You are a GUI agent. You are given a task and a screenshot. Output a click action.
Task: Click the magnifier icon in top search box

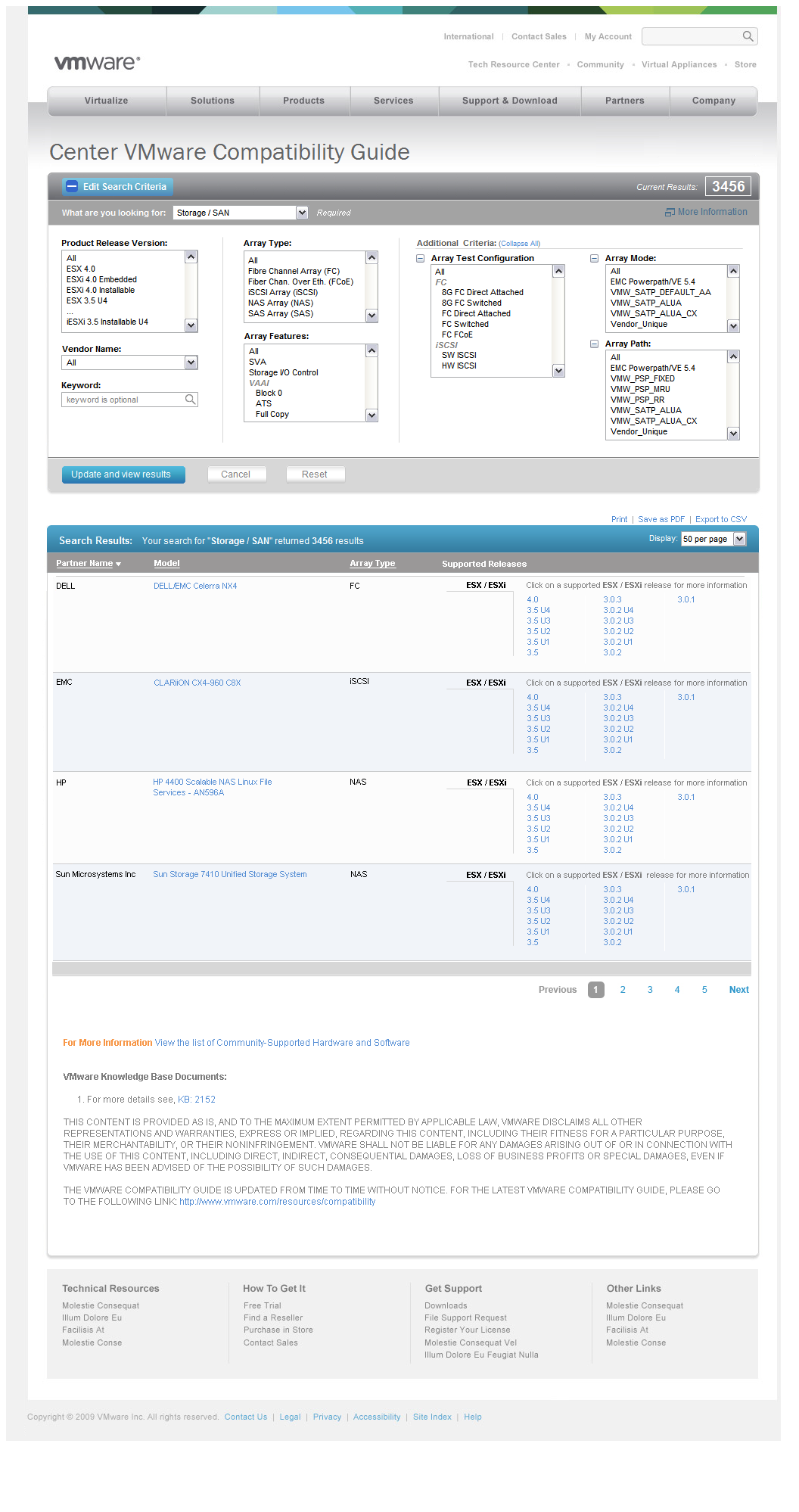[x=748, y=36]
